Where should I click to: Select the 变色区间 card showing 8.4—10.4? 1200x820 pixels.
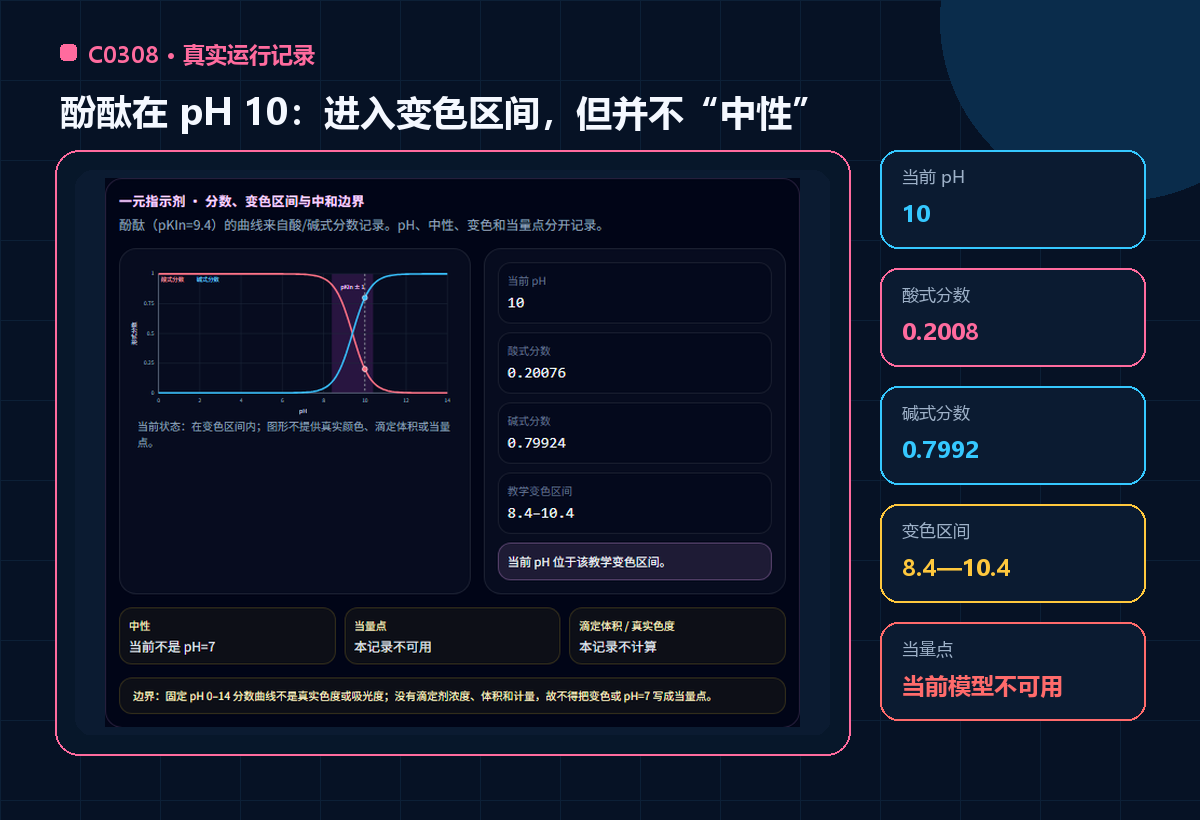pos(1012,553)
